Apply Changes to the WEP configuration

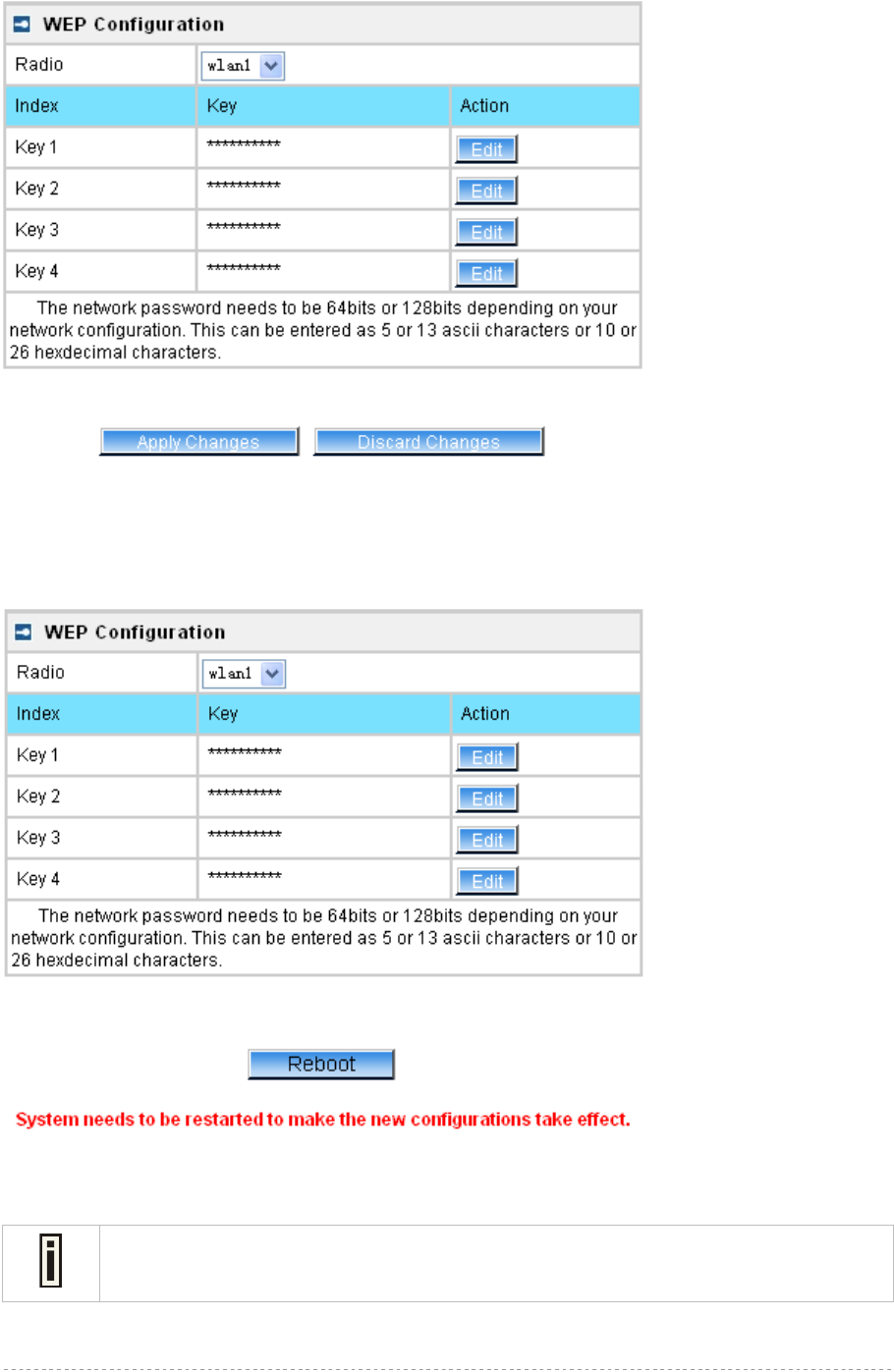tap(199, 442)
